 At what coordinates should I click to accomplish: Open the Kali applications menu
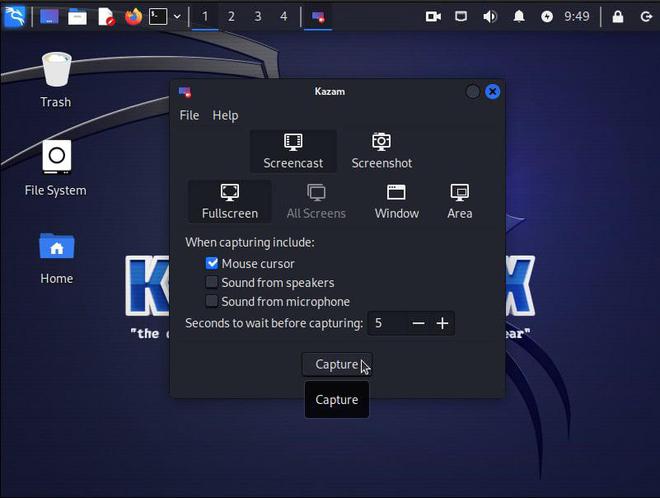coord(14,16)
